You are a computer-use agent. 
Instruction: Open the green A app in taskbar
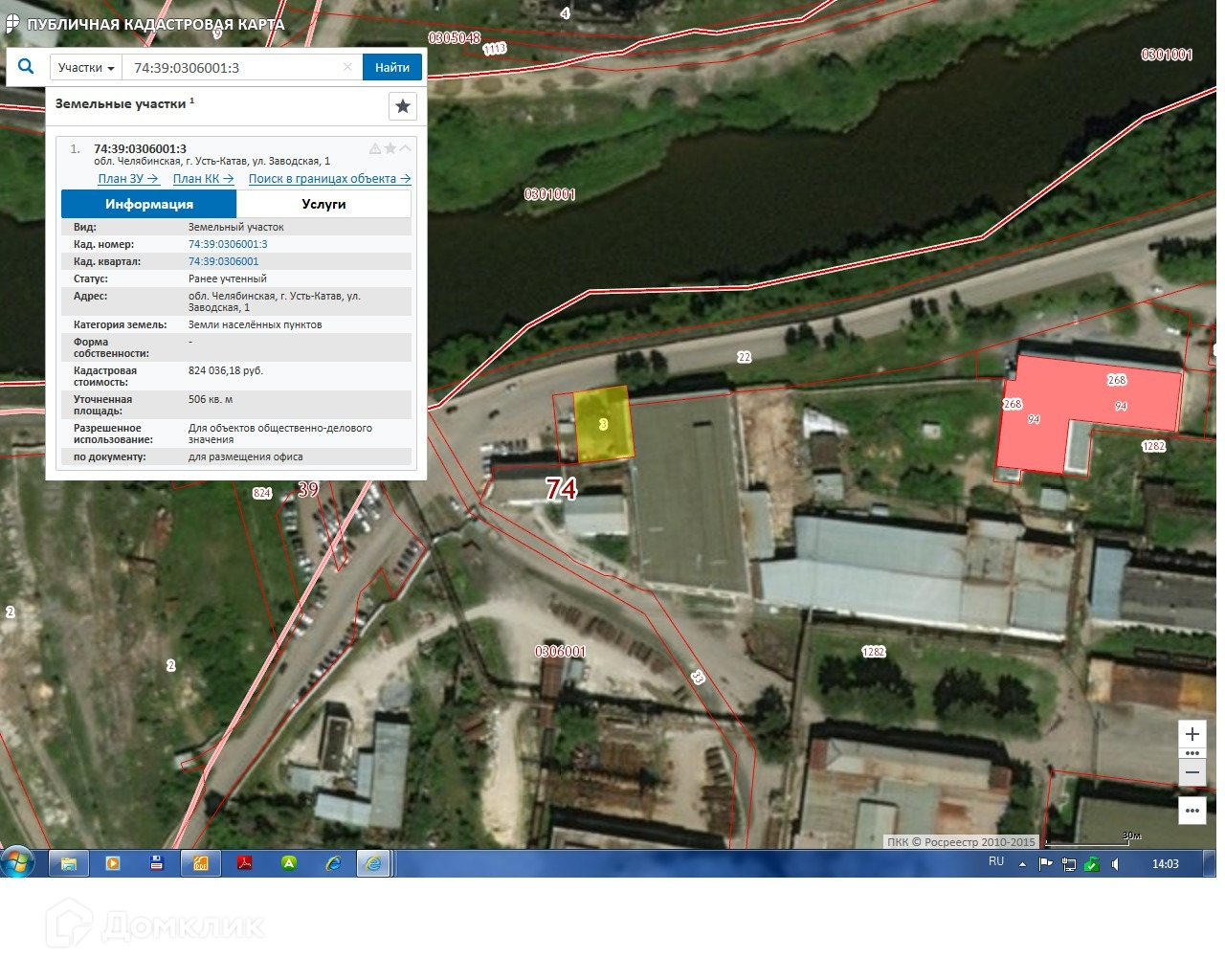[x=289, y=863]
